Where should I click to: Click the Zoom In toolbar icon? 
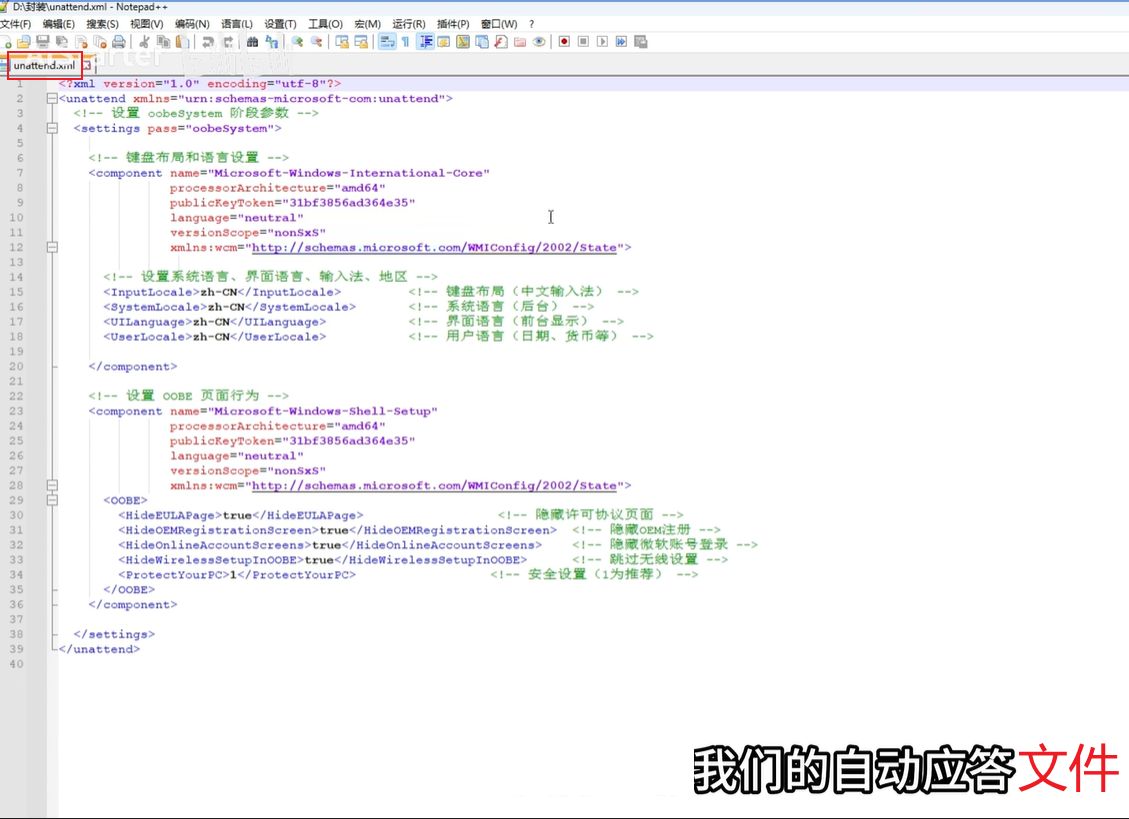click(297, 42)
